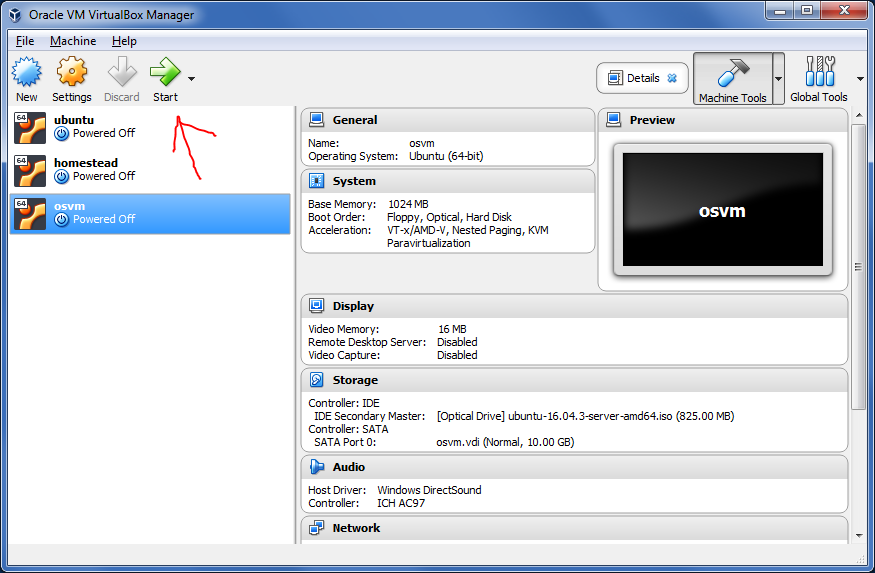Click the Storage disk icon
Viewport: 875px width, 573px height.
click(x=316, y=379)
